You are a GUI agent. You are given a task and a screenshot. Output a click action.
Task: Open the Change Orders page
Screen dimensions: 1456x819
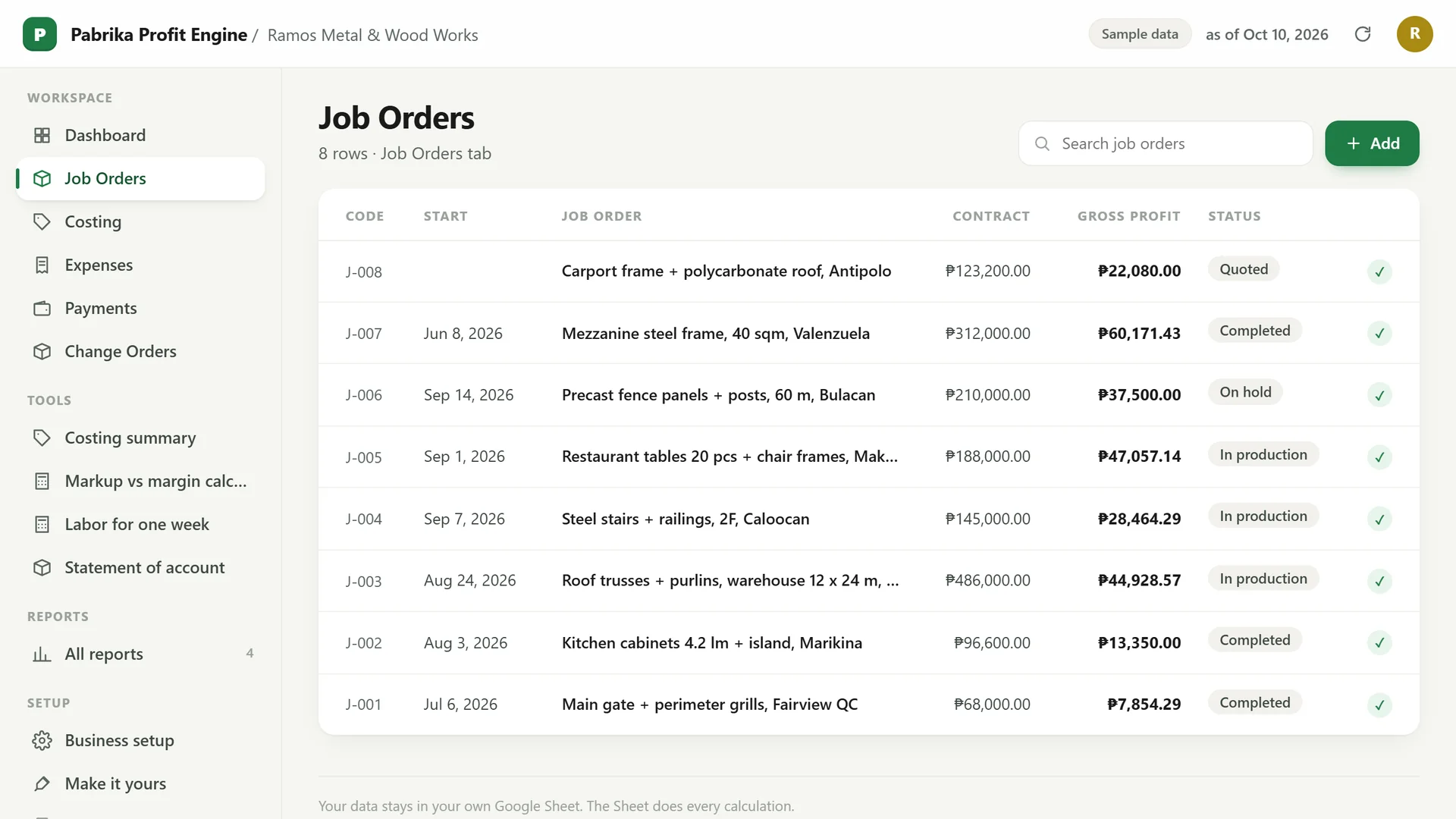pyautogui.click(x=141, y=351)
